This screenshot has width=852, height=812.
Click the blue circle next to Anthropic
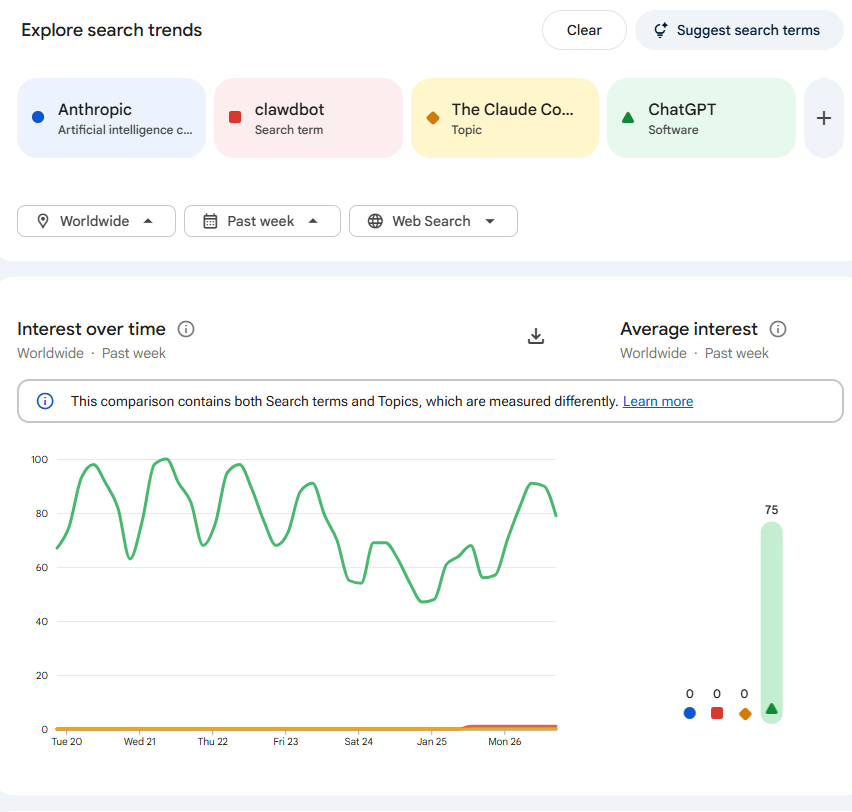tap(38, 117)
